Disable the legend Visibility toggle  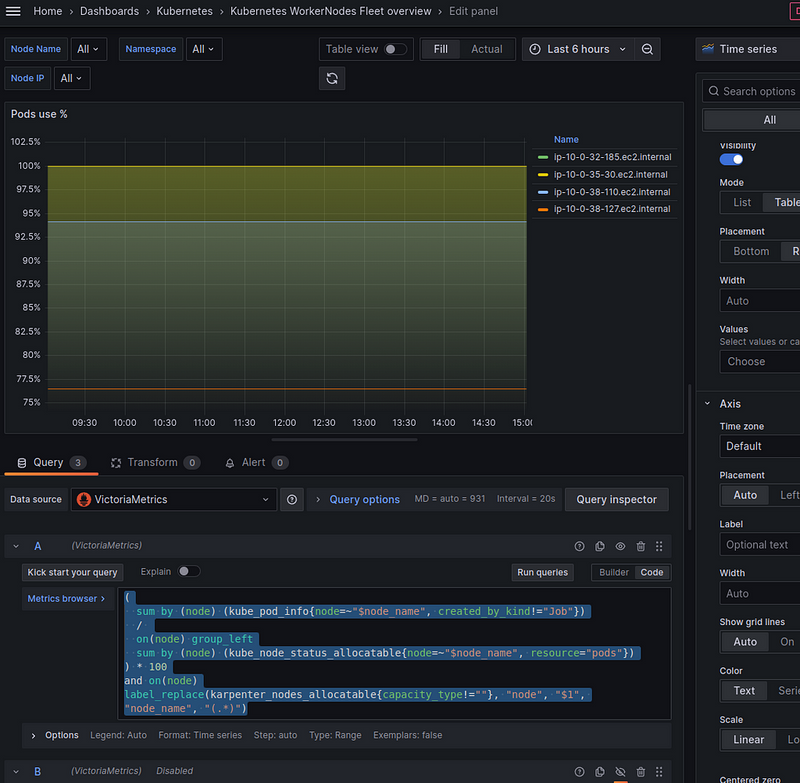(x=731, y=159)
